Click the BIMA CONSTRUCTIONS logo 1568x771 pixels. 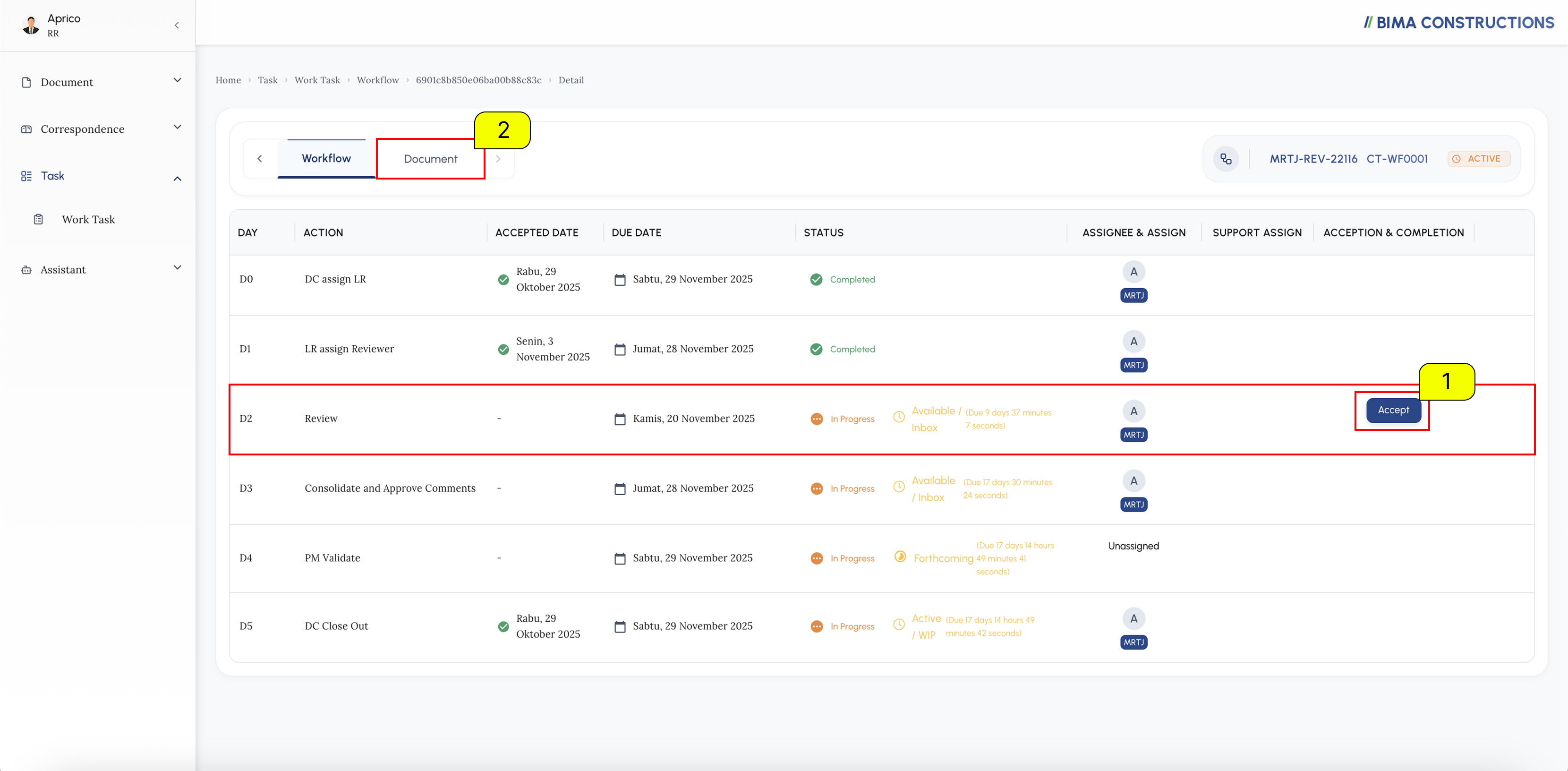[x=1458, y=23]
